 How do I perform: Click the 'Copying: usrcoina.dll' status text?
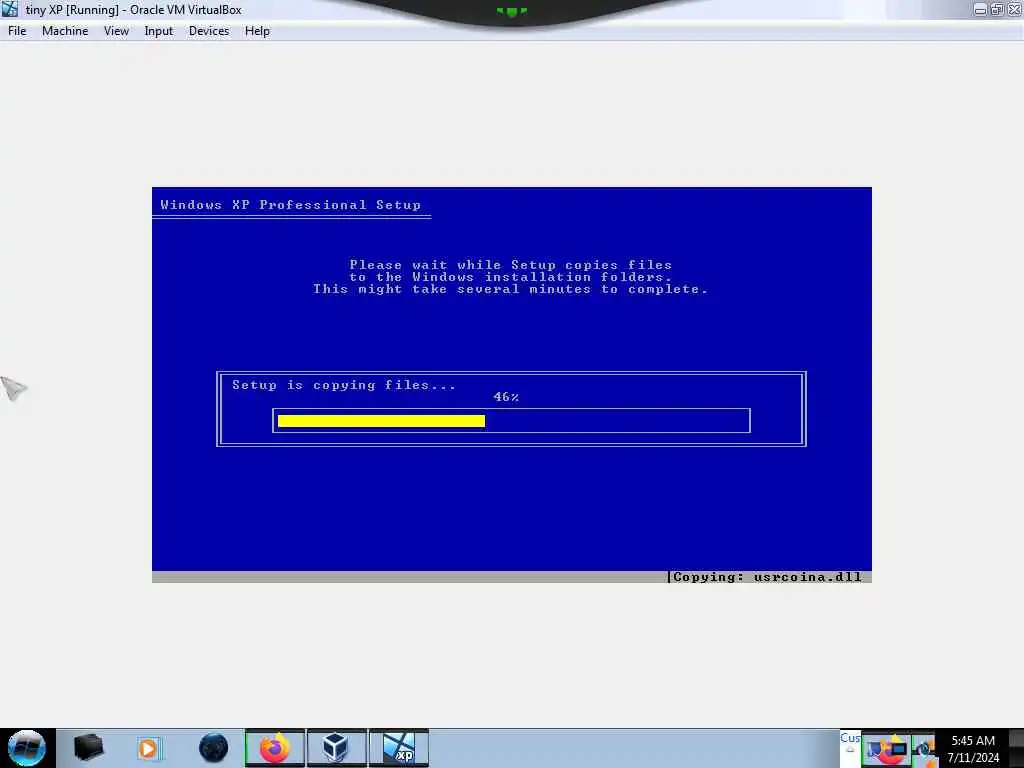(767, 577)
